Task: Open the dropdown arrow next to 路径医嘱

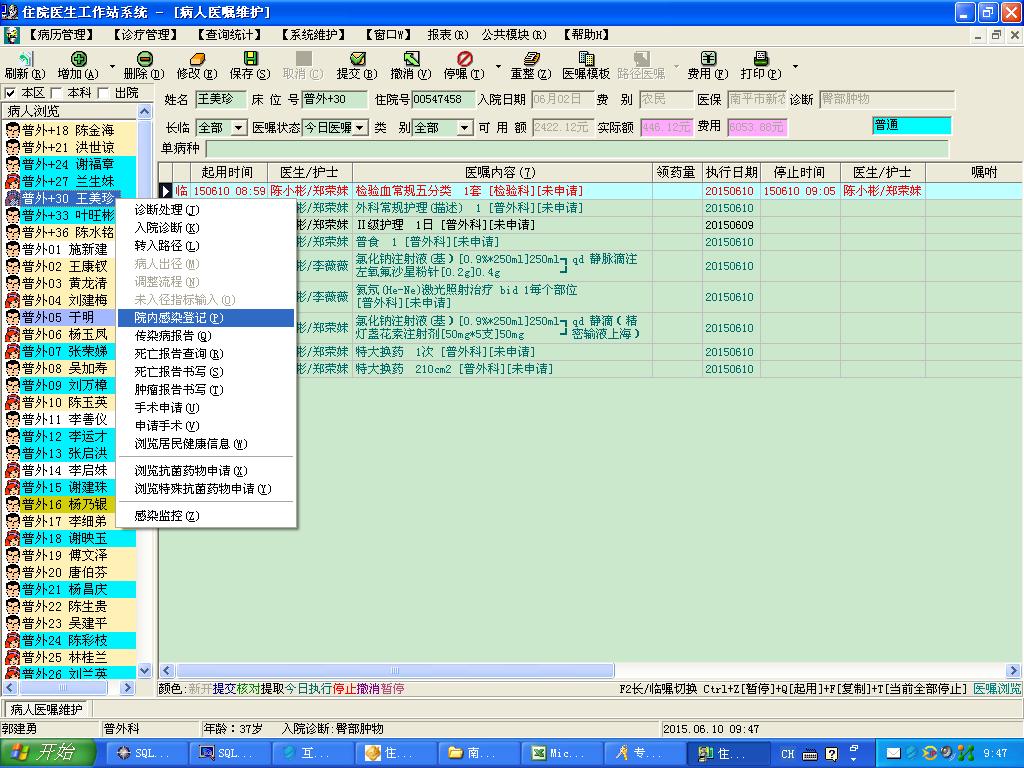Action: [x=676, y=66]
